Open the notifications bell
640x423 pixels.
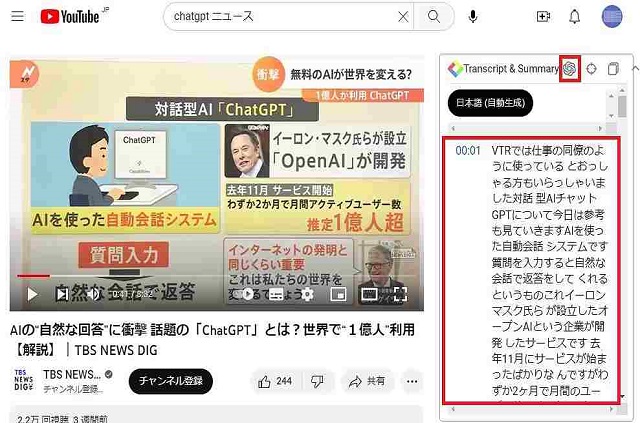point(574,16)
